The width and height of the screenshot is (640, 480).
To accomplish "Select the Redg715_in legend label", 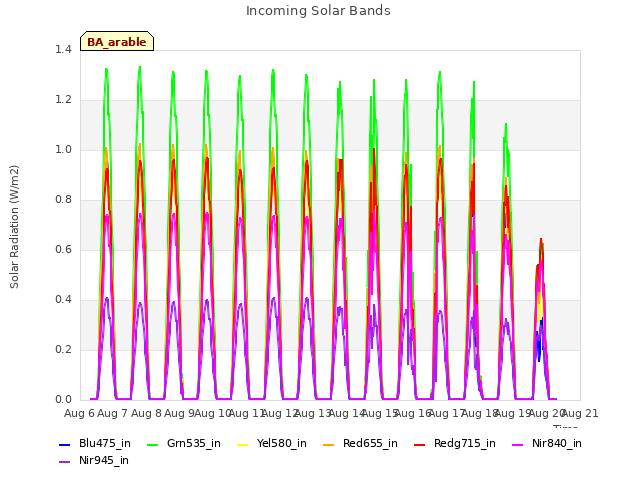I will point(465,443).
